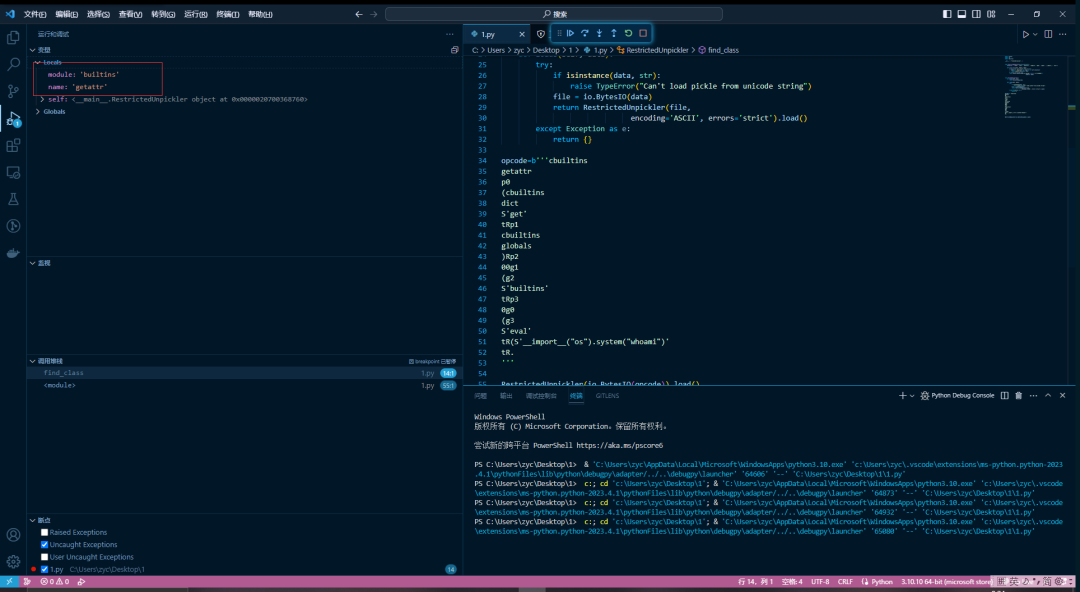Open the Extensions view in activity bar
1080x592 pixels.
13,145
